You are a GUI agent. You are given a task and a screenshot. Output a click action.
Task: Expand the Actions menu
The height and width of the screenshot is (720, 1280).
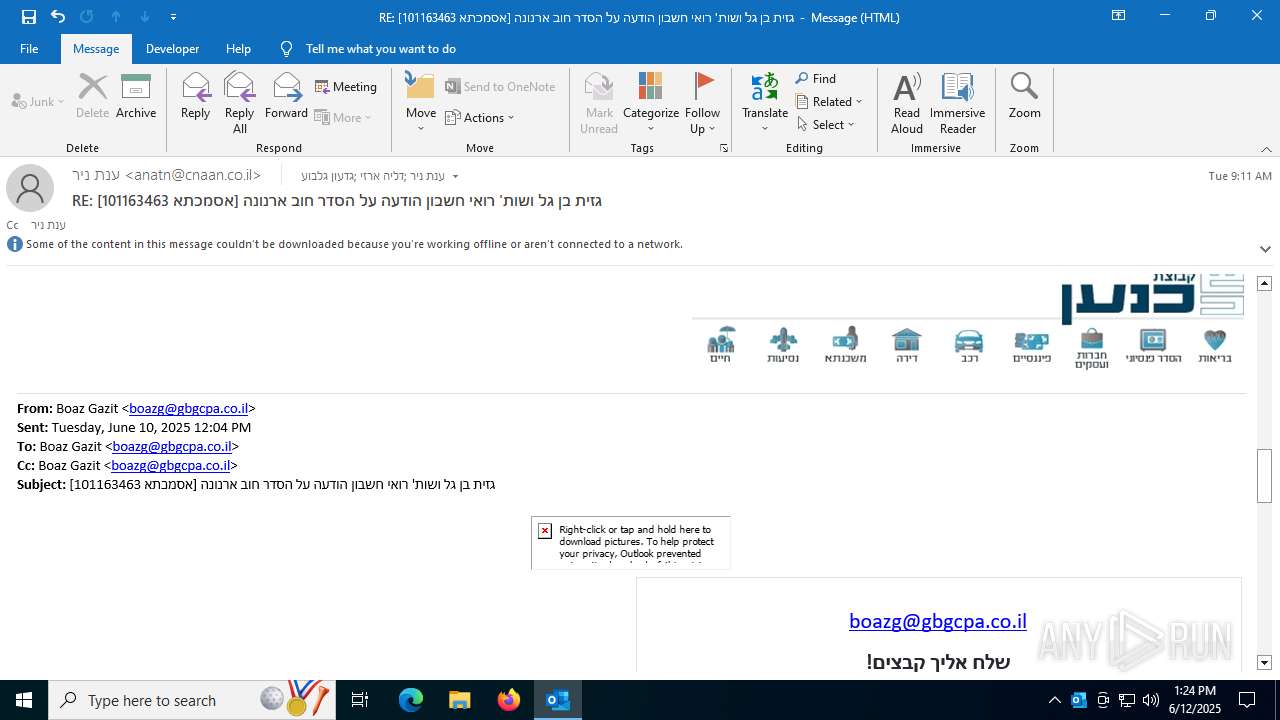(x=480, y=118)
